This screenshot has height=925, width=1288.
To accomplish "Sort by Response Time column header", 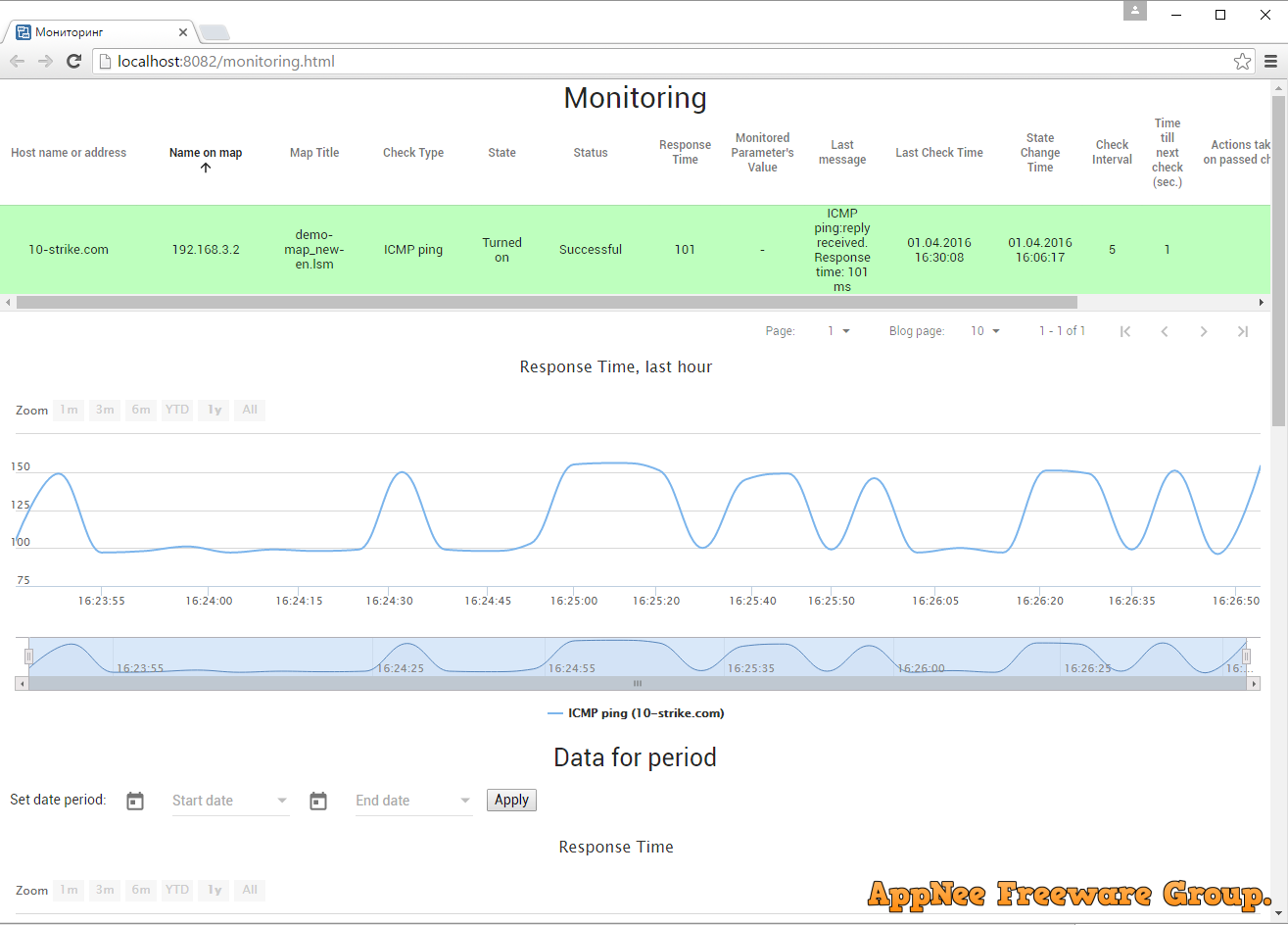I will (x=685, y=152).
